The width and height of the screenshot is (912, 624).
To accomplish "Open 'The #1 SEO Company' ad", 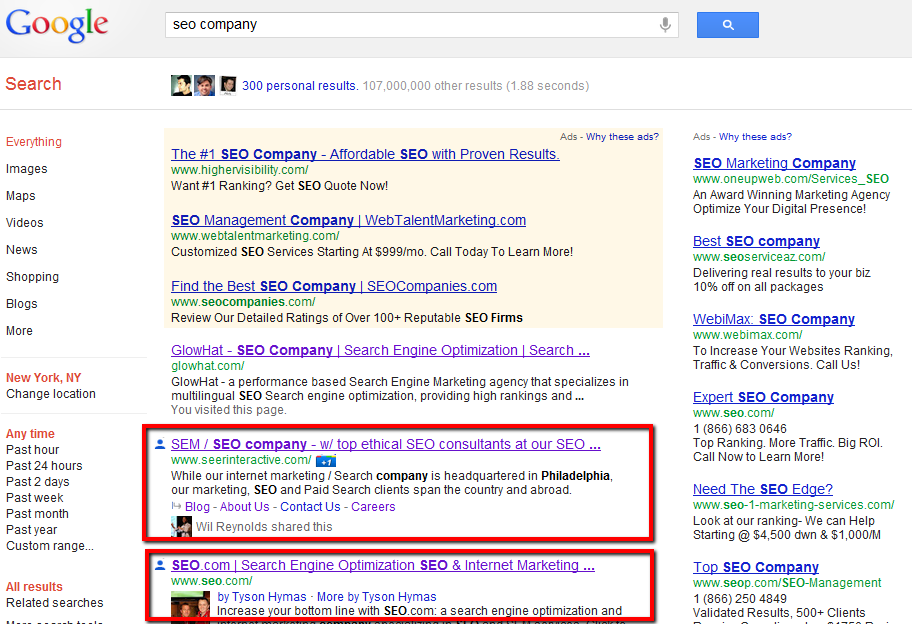I will pyautogui.click(x=365, y=154).
